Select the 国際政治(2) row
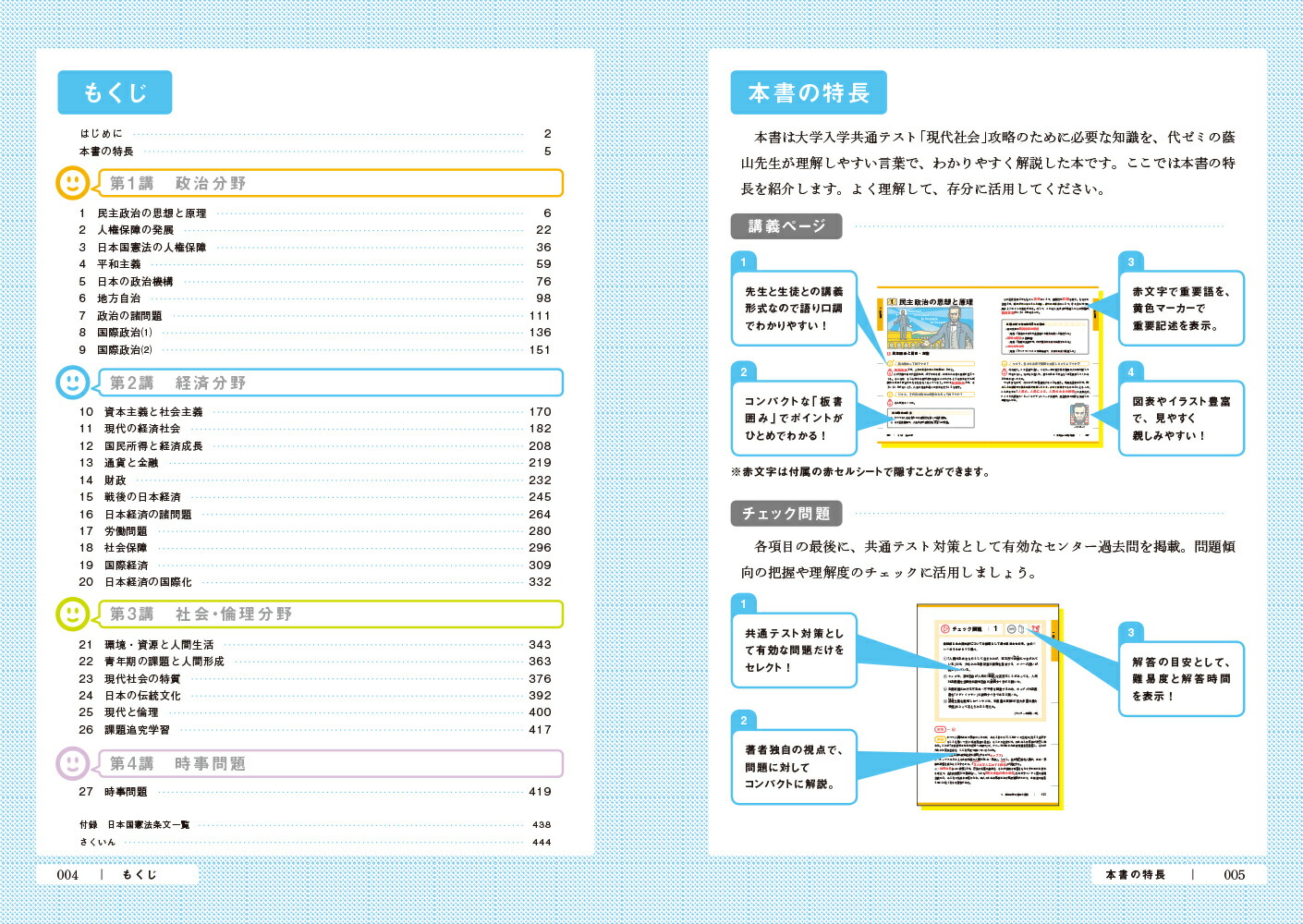 click(315, 350)
